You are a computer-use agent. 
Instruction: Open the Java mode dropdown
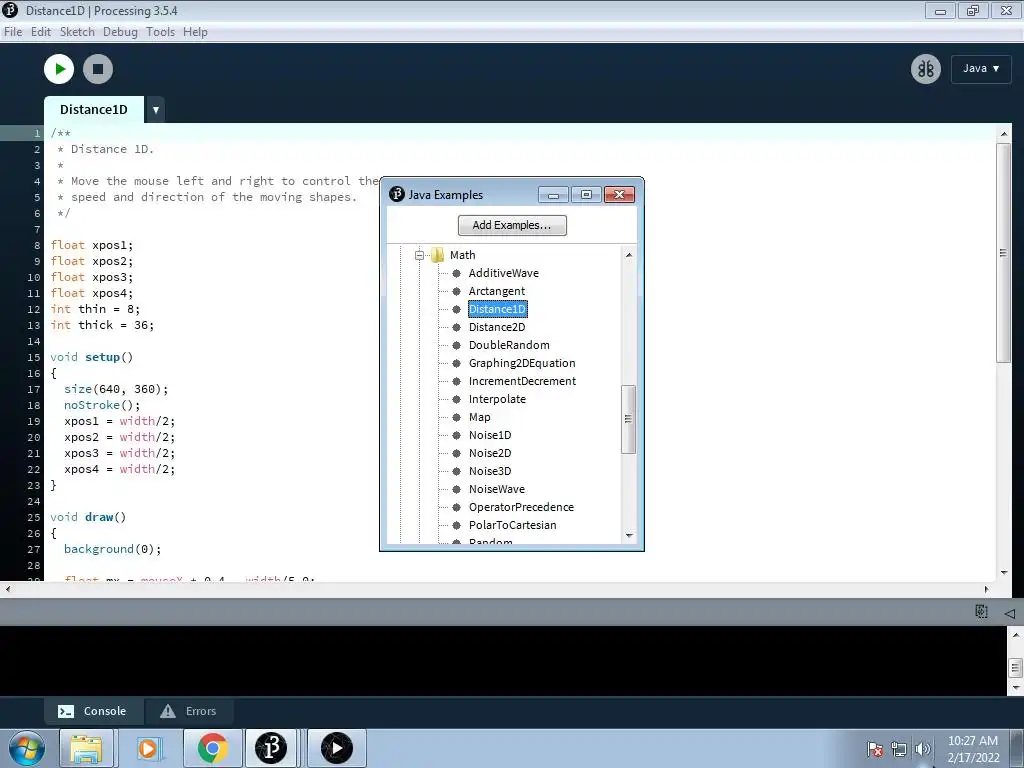click(x=981, y=69)
